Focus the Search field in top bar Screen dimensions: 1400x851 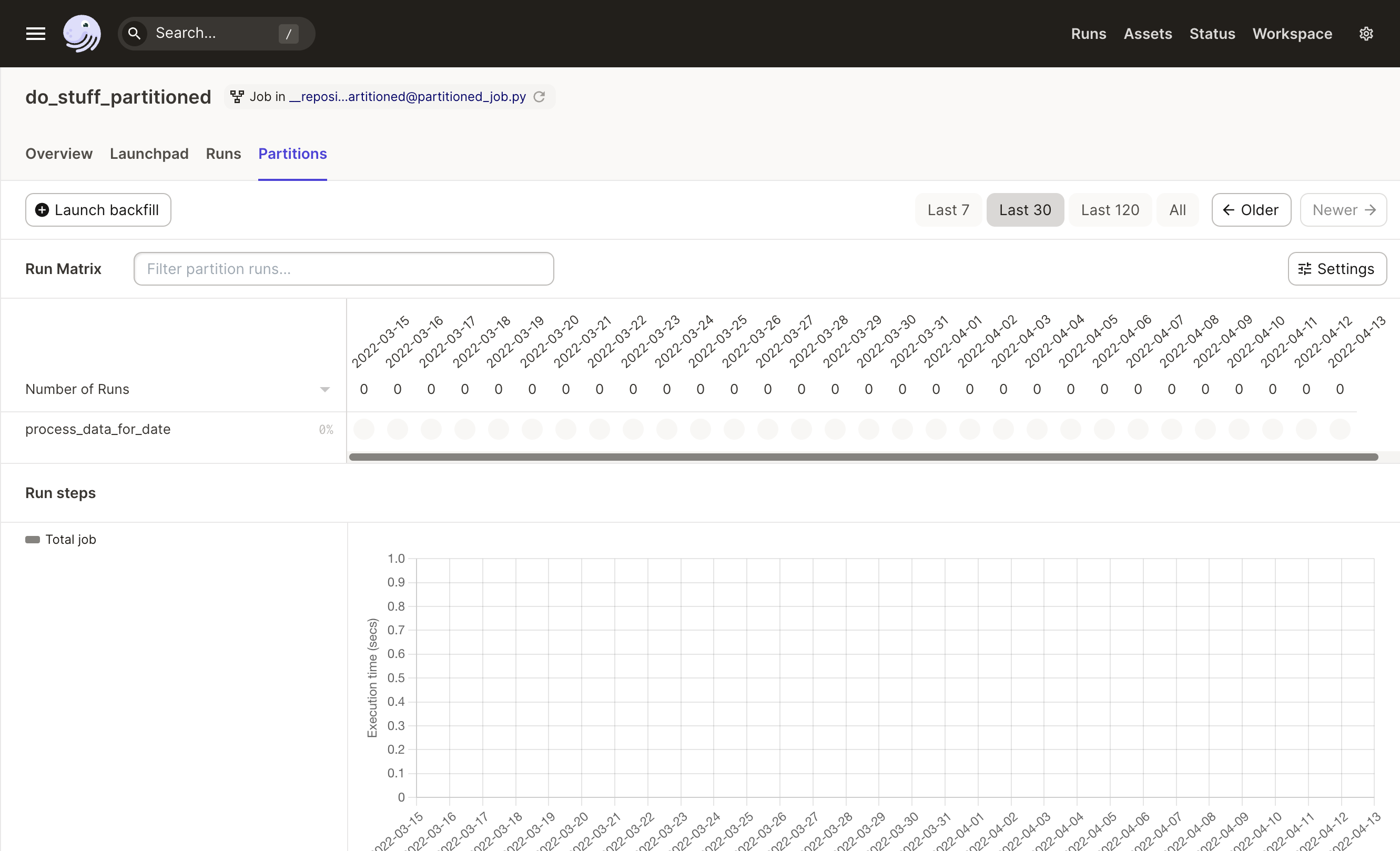(217, 34)
